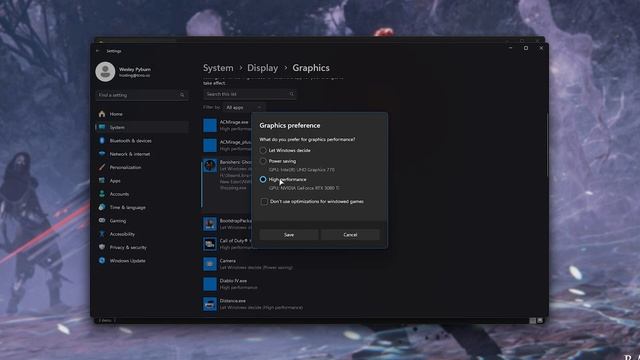
Task: Click the magnifier icon in Find a setting
Action: pyautogui.click(x=182, y=95)
